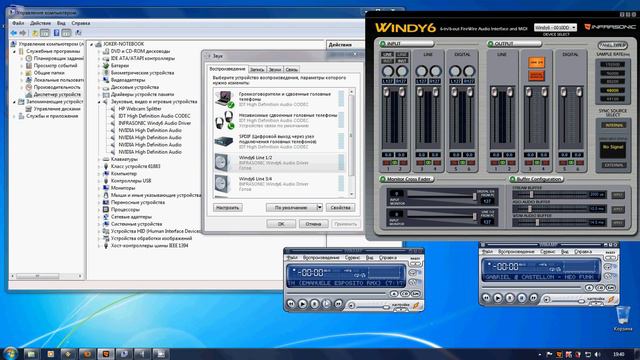
Task: Click the Stream Buffer slider handle
Action: (531, 195)
